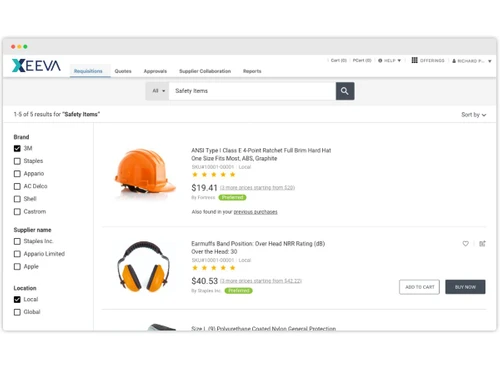The image size is (500, 375).
Task: Open the Supplier Collaboration tab
Action: pyautogui.click(x=205, y=71)
